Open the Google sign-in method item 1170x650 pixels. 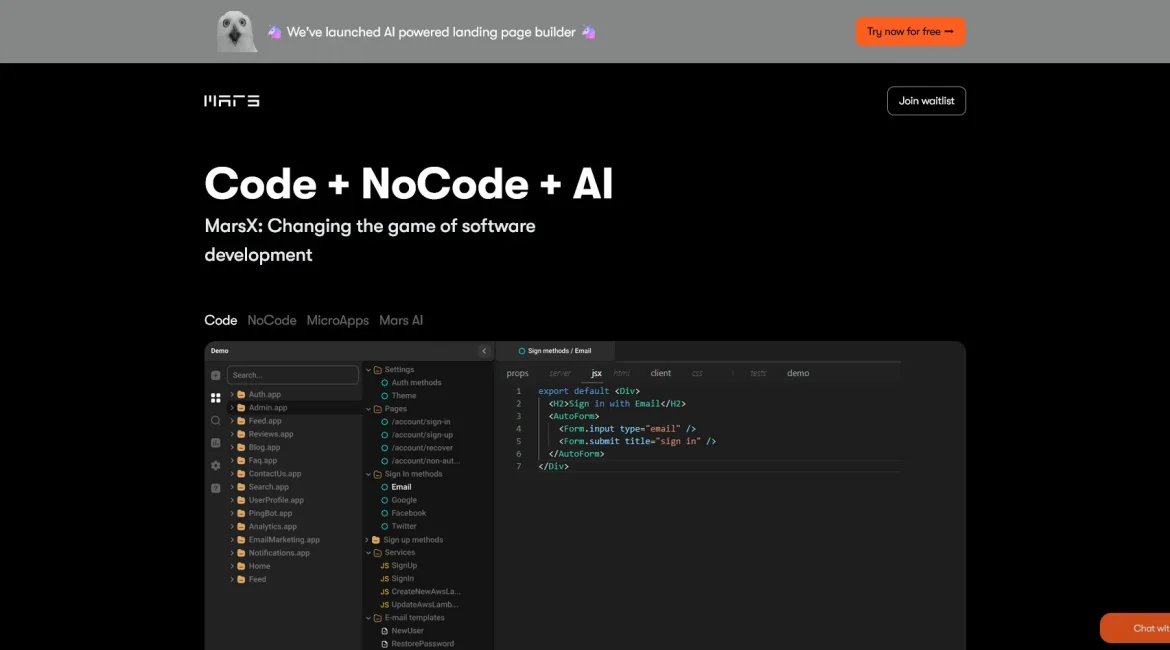tap(398, 500)
